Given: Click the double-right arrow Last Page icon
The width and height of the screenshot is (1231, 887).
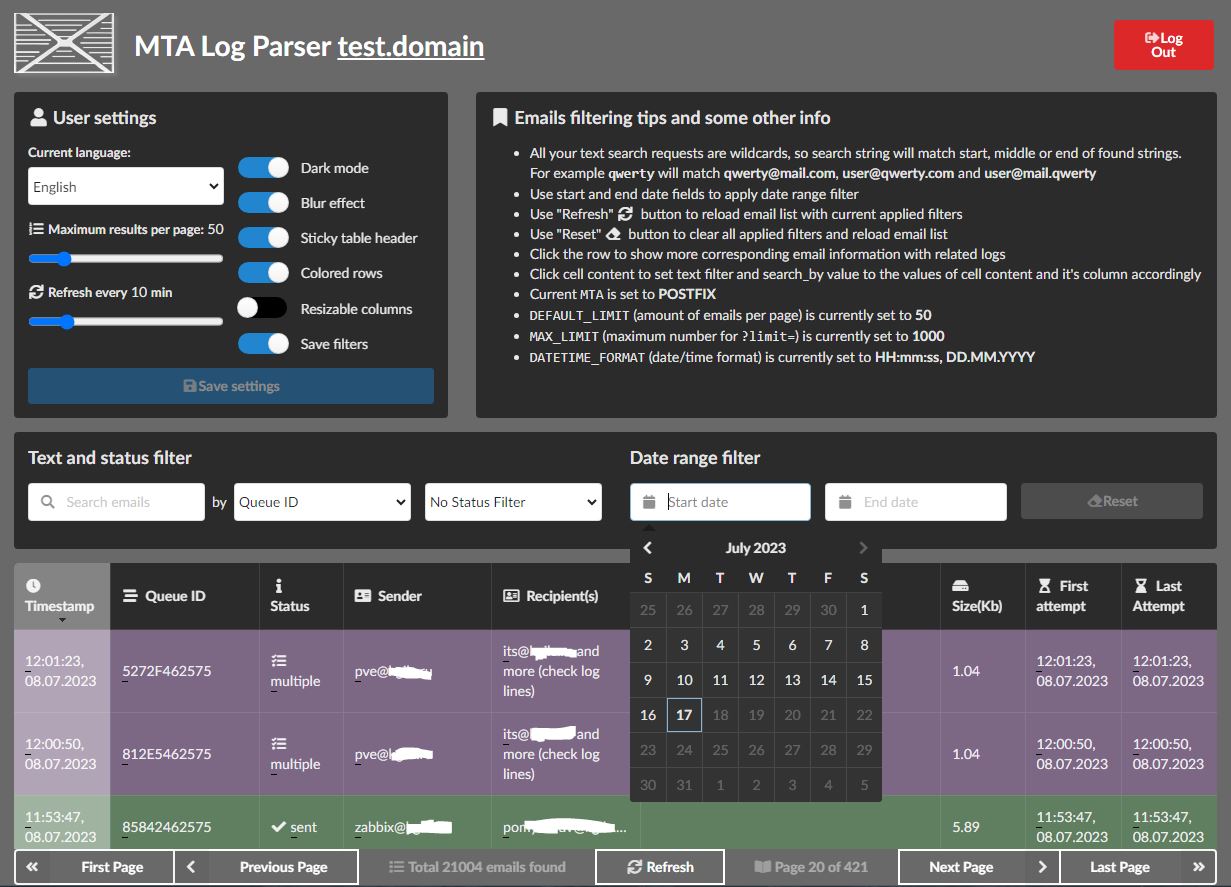Looking at the screenshot, I should (1198, 867).
